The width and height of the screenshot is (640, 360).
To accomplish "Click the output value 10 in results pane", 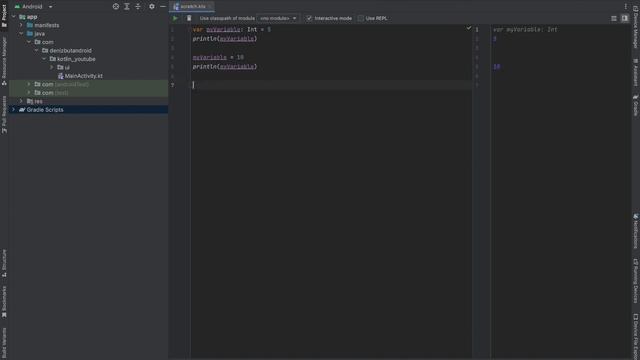I will [x=496, y=67].
